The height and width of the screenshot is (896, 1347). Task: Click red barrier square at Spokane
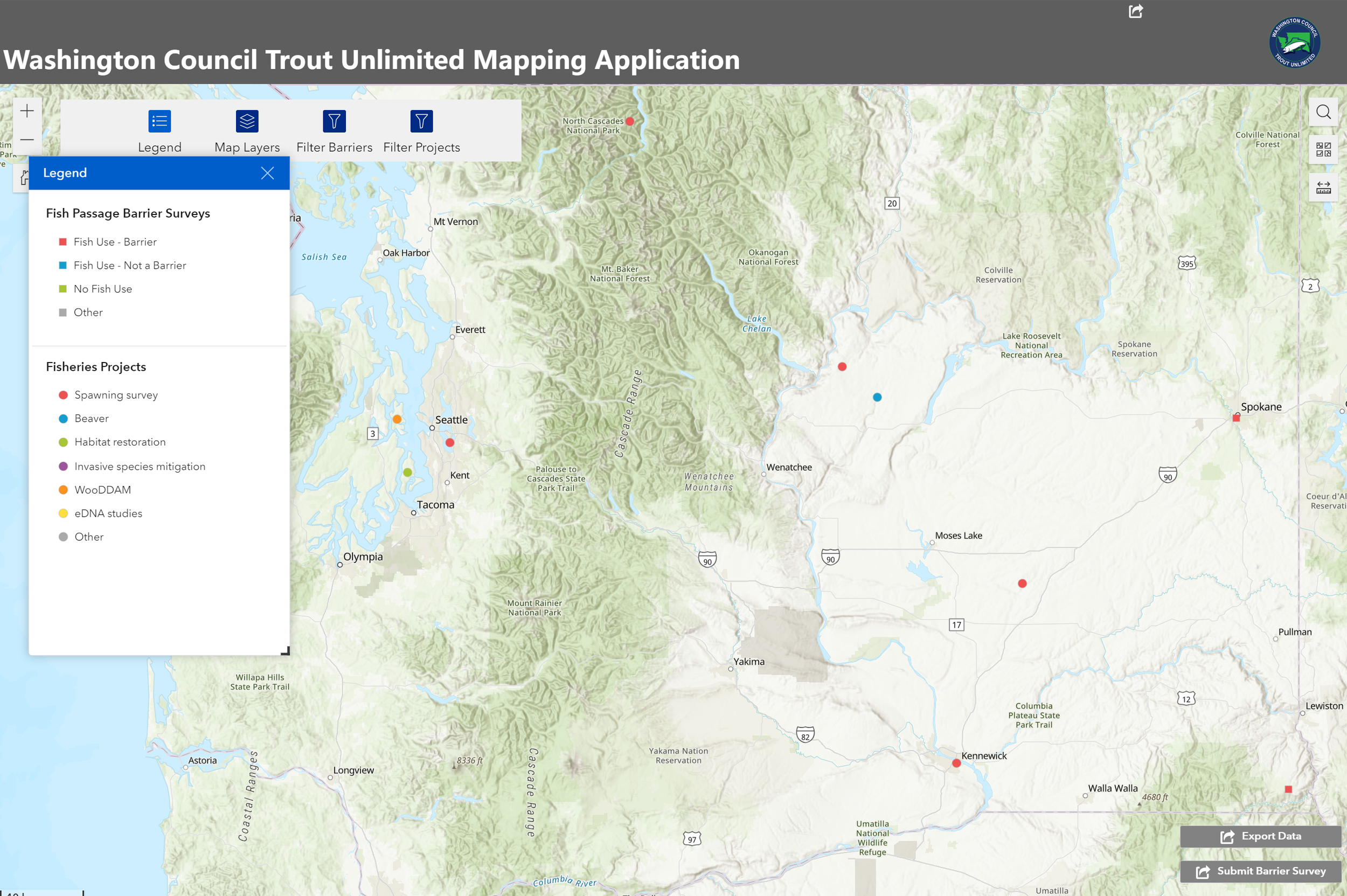pos(1236,418)
